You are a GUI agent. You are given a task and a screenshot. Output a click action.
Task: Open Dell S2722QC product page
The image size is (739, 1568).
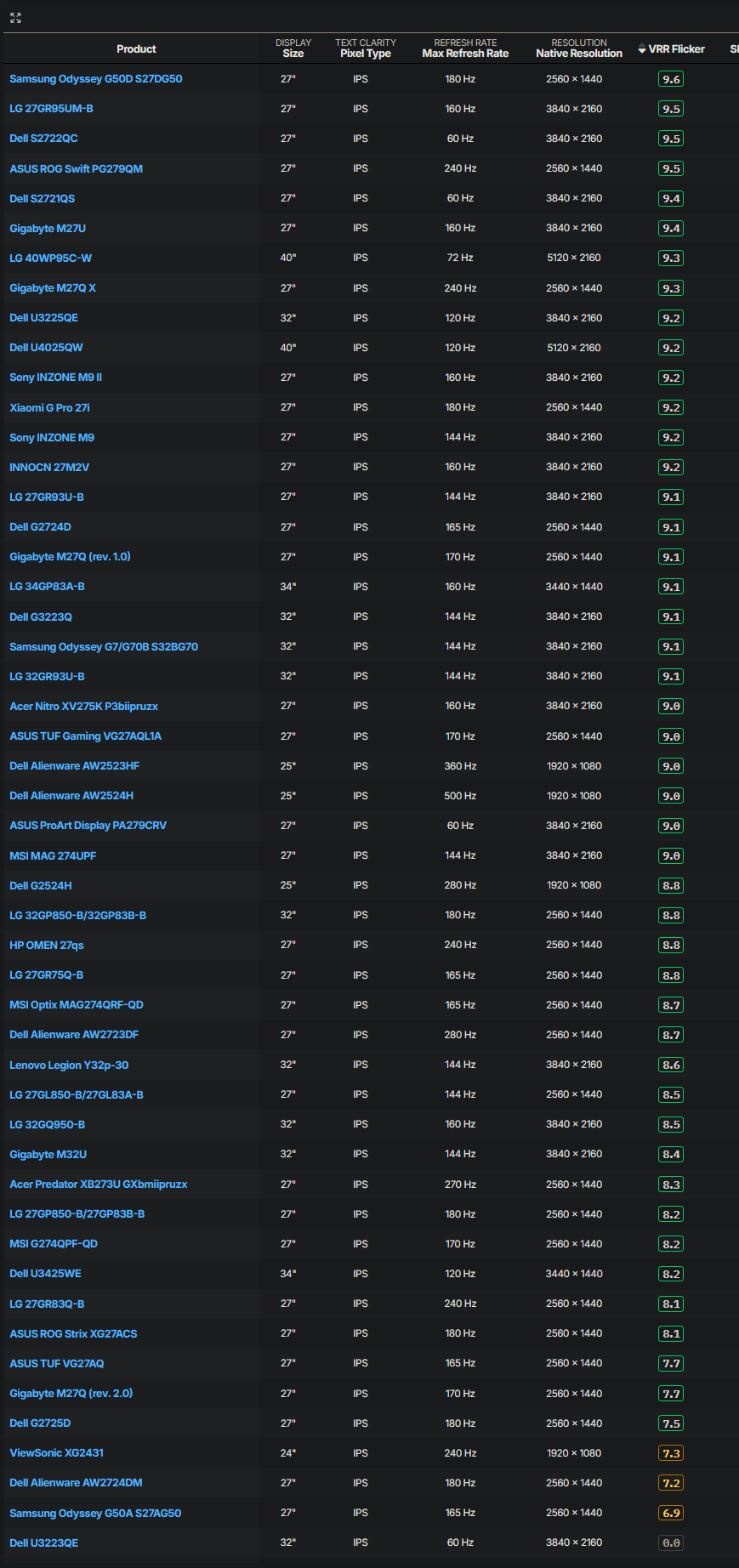coord(43,139)
